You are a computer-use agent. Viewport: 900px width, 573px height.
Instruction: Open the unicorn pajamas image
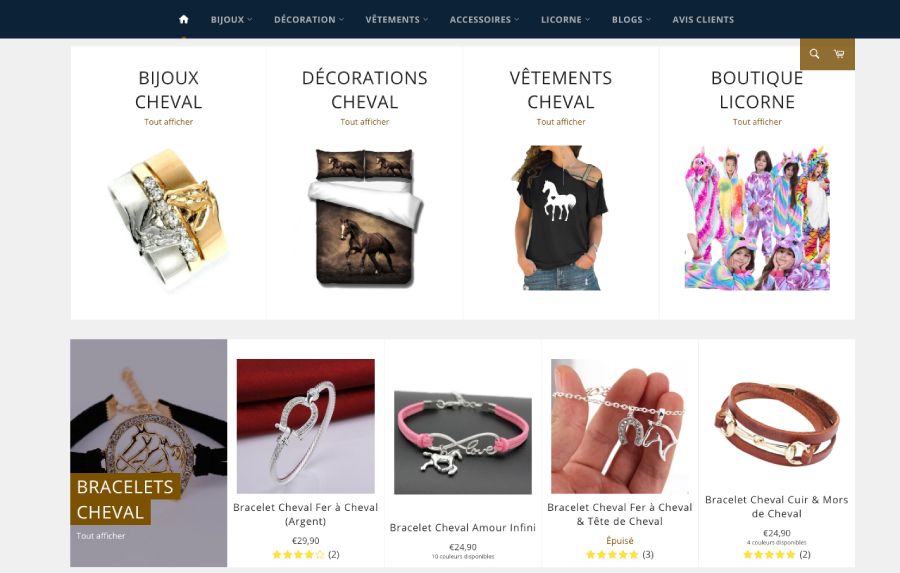click(x=757, y=218)
